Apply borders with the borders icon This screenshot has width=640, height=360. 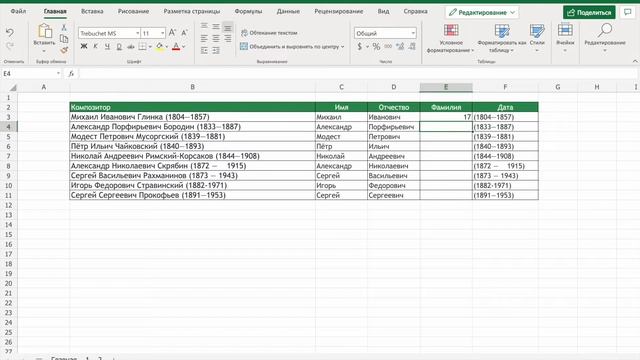142,47
